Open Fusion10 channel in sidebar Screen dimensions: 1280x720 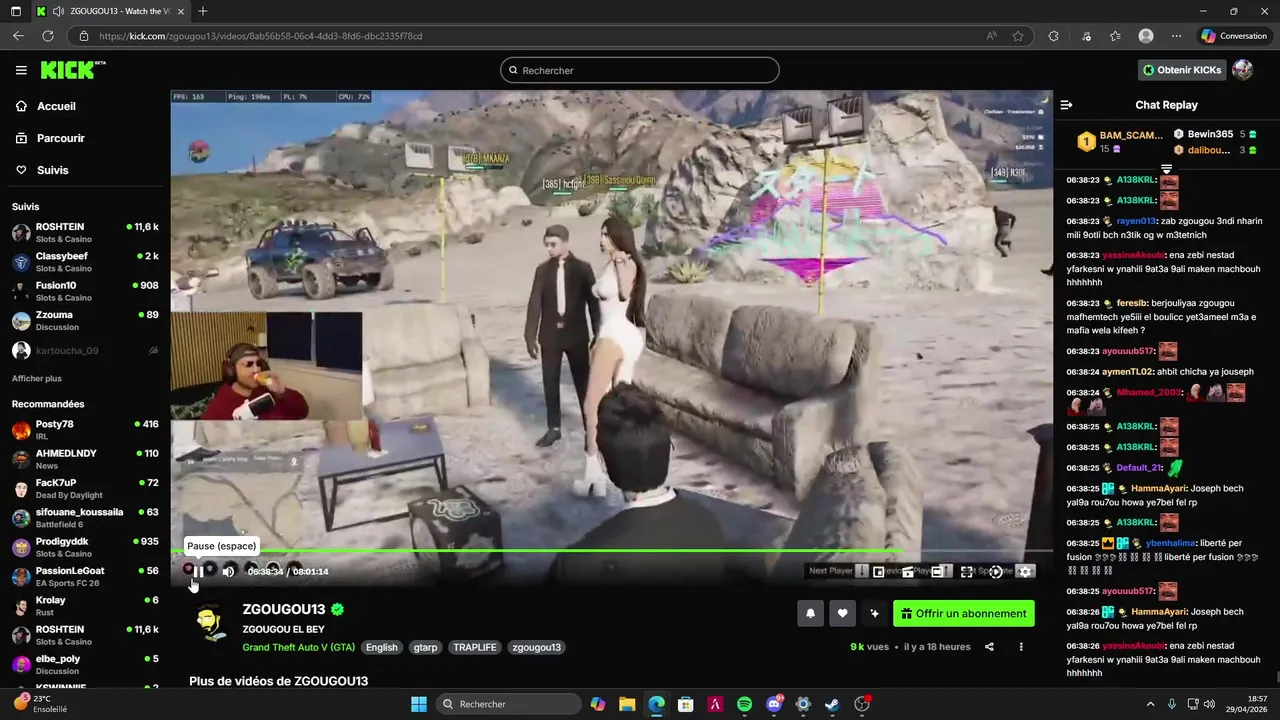[85, 291]
